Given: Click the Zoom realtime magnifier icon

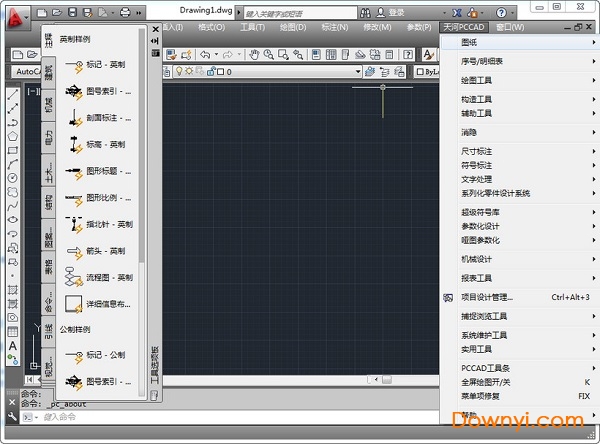Looking at the screenshot, I should [269, 55].
